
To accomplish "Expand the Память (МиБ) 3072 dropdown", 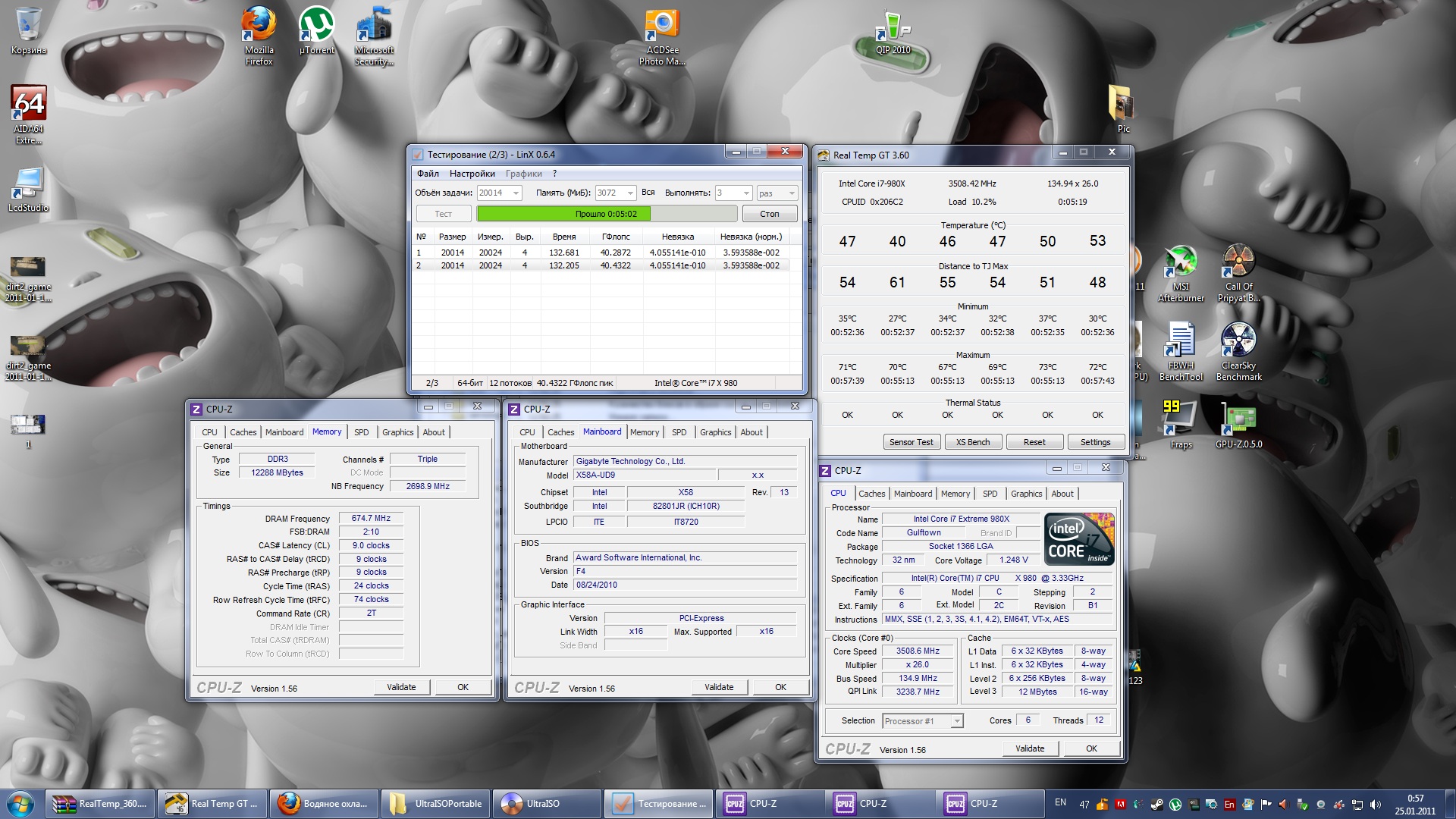I will tap(630, 193).
